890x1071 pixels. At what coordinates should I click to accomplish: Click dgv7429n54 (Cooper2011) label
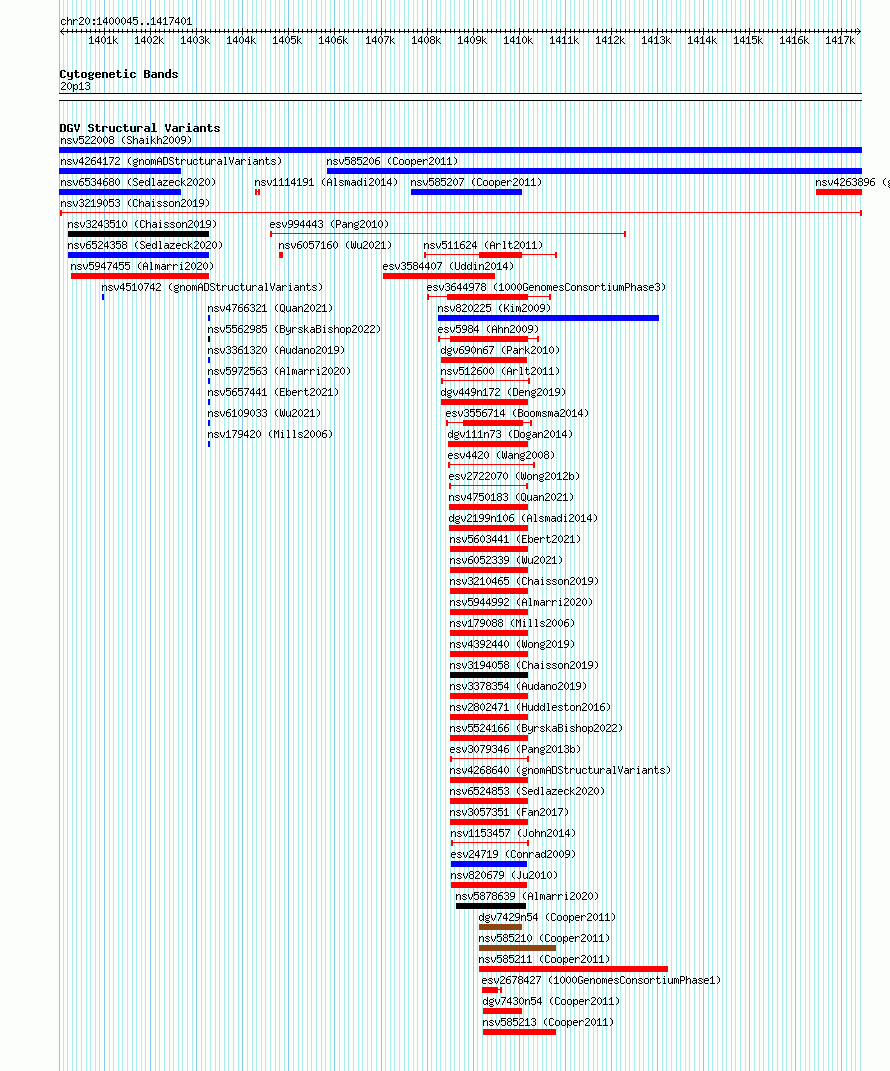click(x=547, y=917)
